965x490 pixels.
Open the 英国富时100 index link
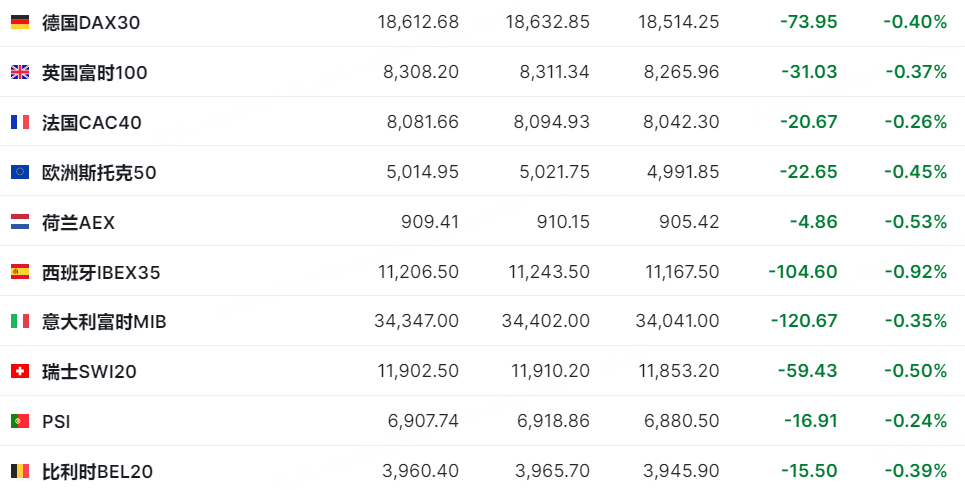(x=95, y=72)
